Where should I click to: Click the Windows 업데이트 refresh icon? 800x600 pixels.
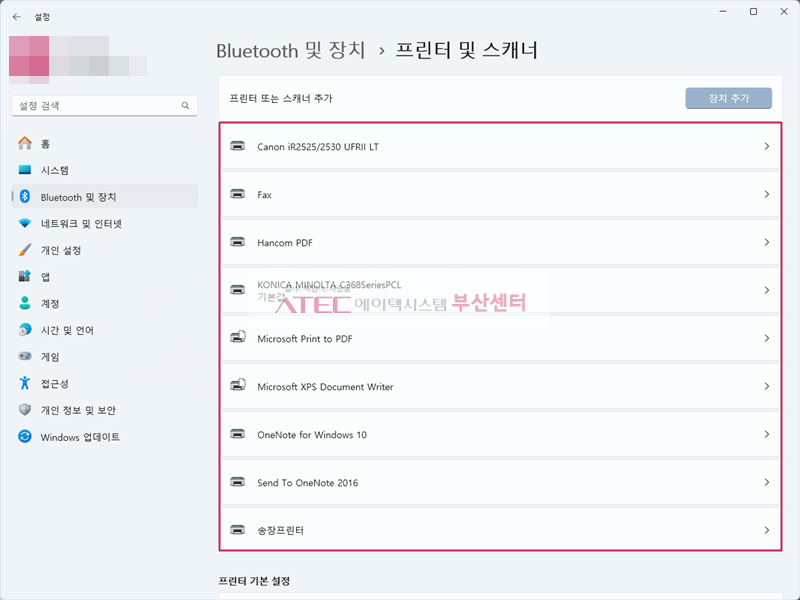(x=24, y=436)
